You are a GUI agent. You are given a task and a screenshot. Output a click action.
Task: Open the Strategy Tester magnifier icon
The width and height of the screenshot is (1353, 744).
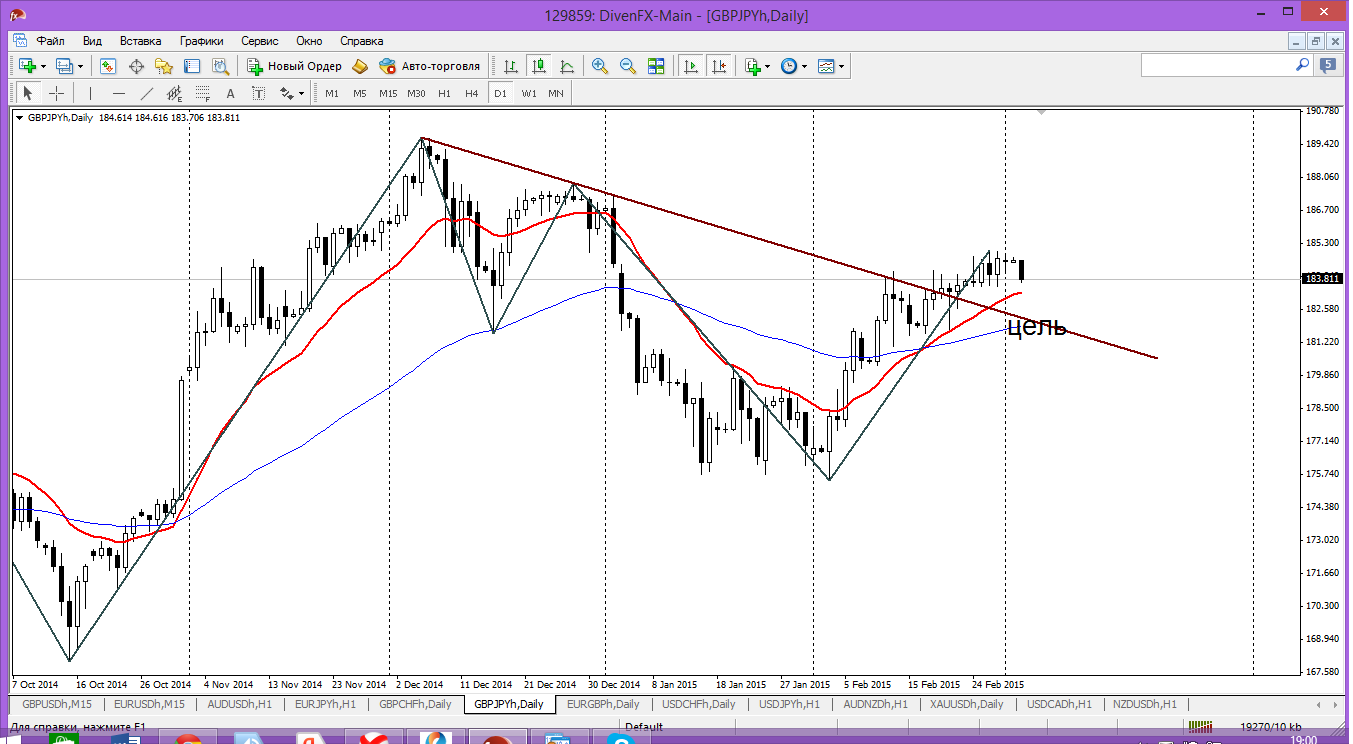click(220, 66)
